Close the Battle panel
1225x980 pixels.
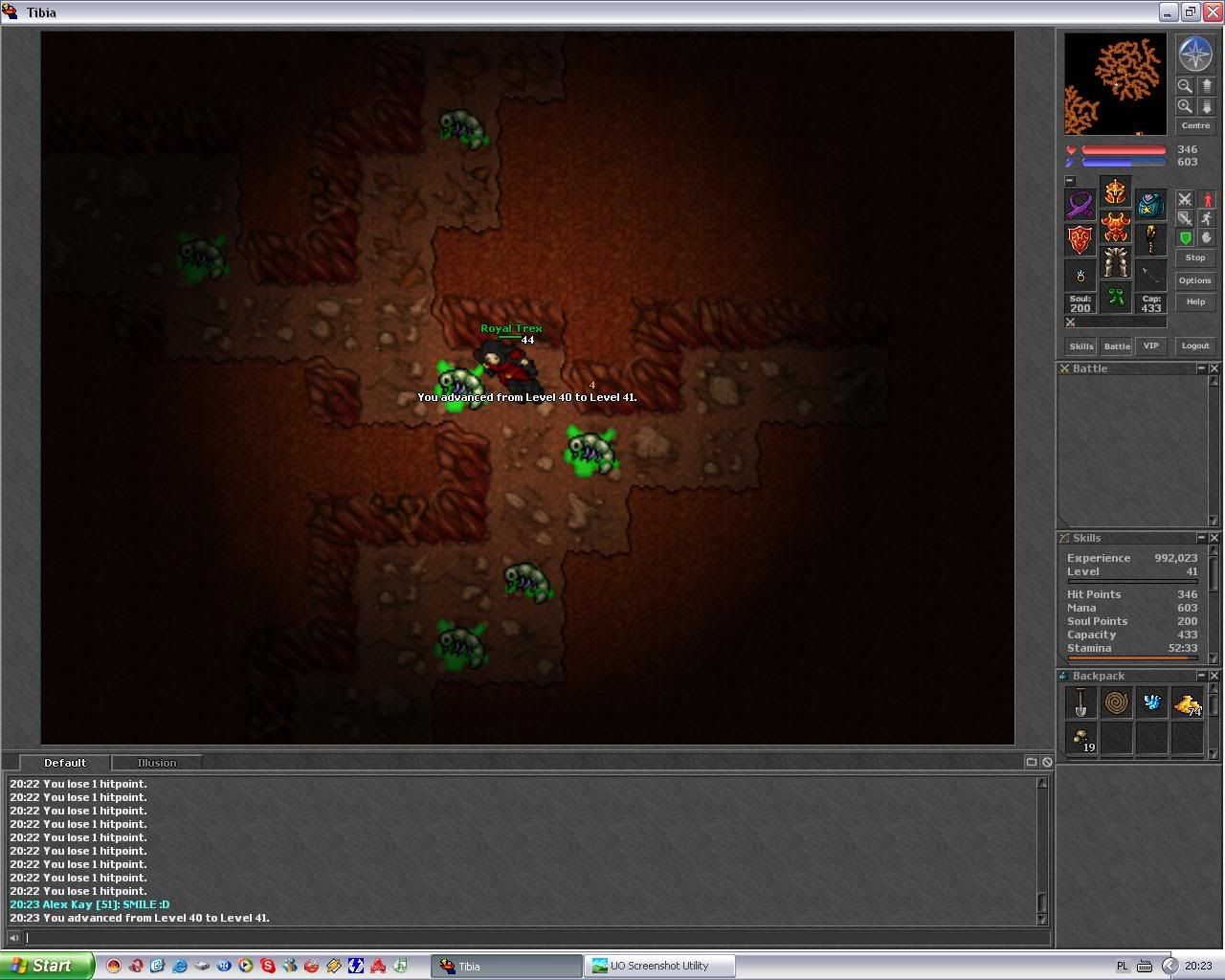tap(1214, 368)
